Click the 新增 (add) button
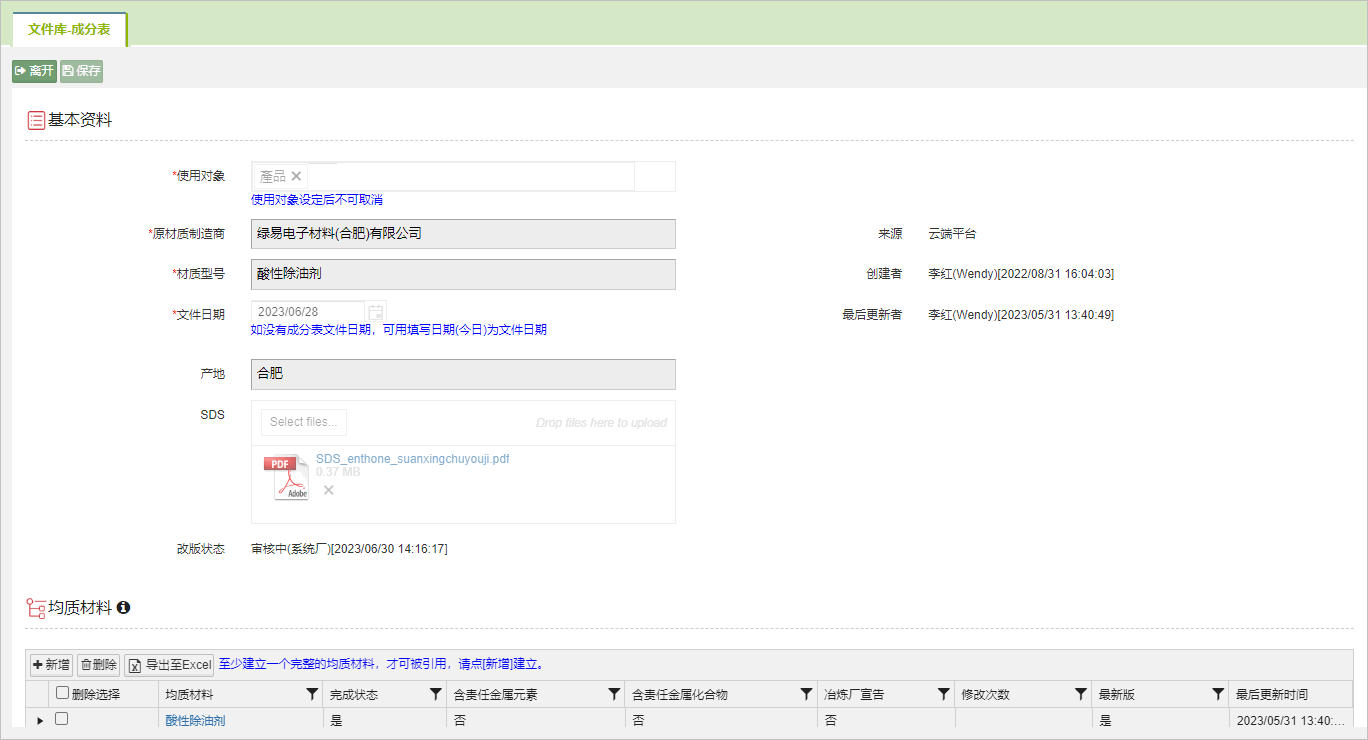The height and width of the screenshot is (740, 1368). (x=51, y=665)
